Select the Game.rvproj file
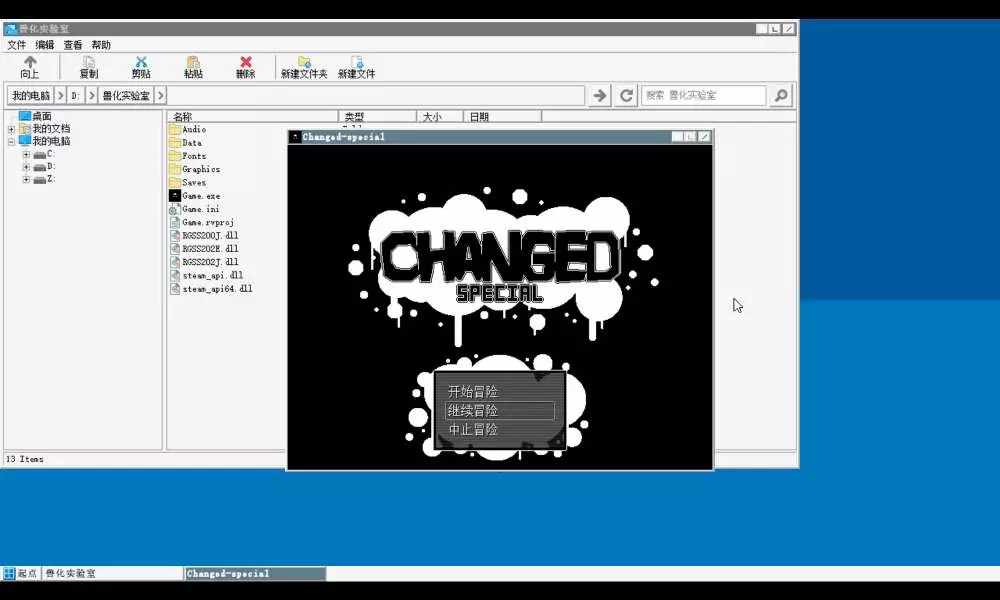This screenshot has height=600, width=1000. [x=202, y=223]
